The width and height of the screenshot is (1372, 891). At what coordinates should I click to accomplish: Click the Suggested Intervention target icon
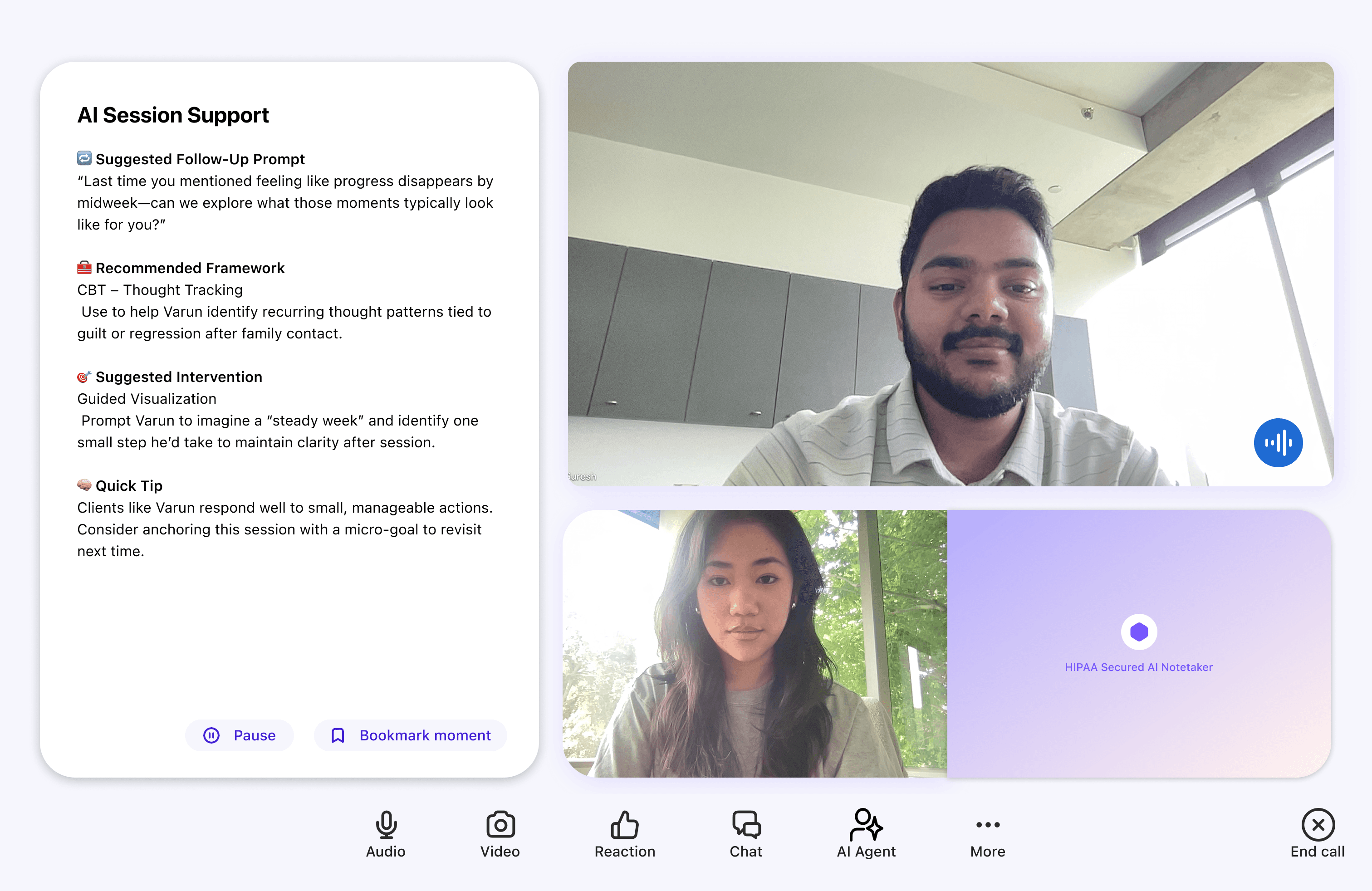coord(84,377)
